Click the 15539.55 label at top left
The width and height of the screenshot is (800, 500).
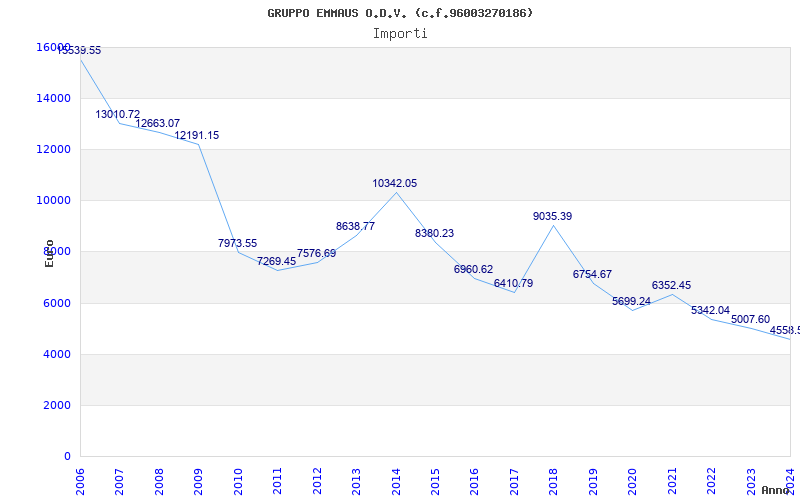tap(79, 51)
